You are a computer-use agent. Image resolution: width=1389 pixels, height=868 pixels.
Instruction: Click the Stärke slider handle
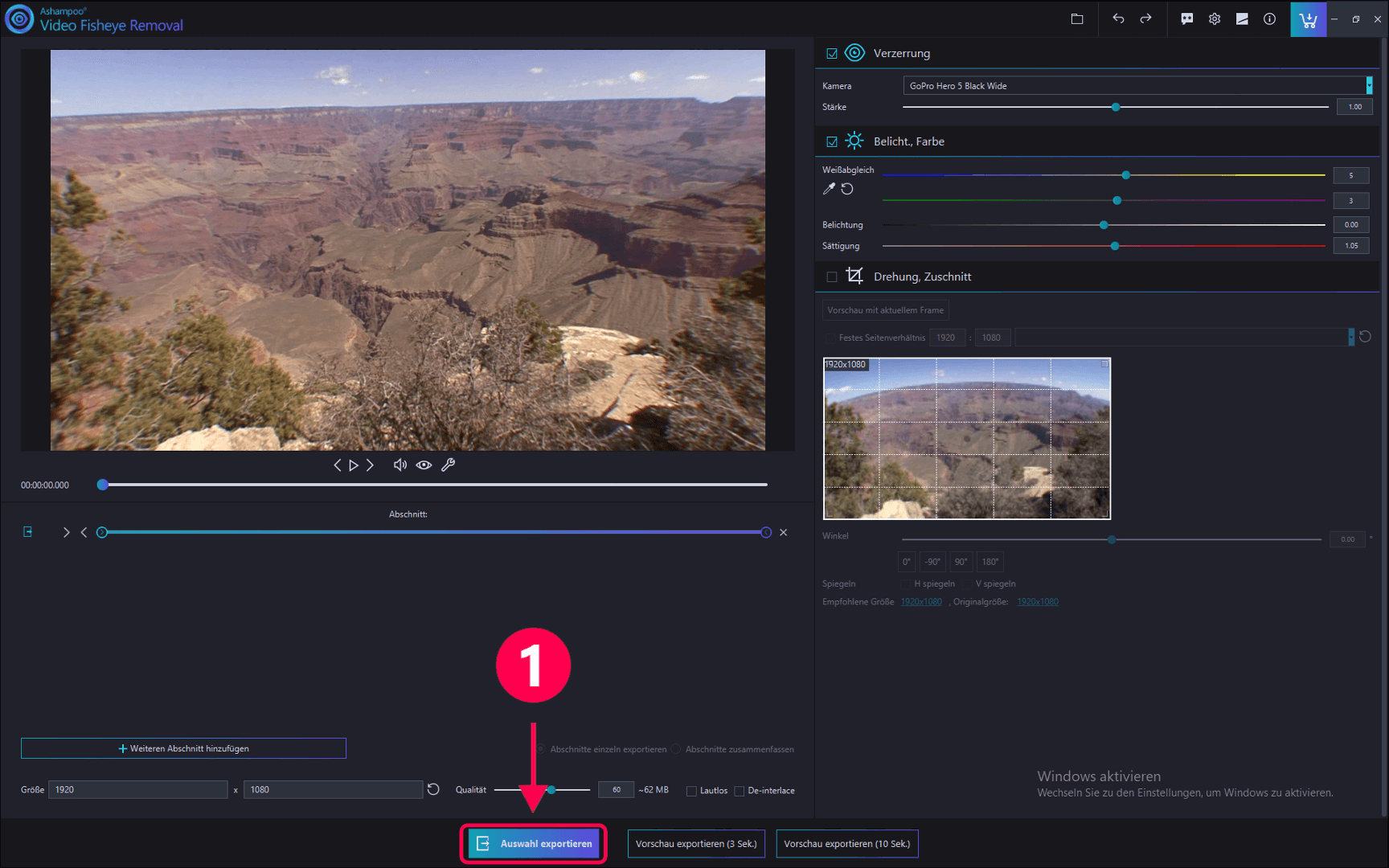[x=1116, y=107]
